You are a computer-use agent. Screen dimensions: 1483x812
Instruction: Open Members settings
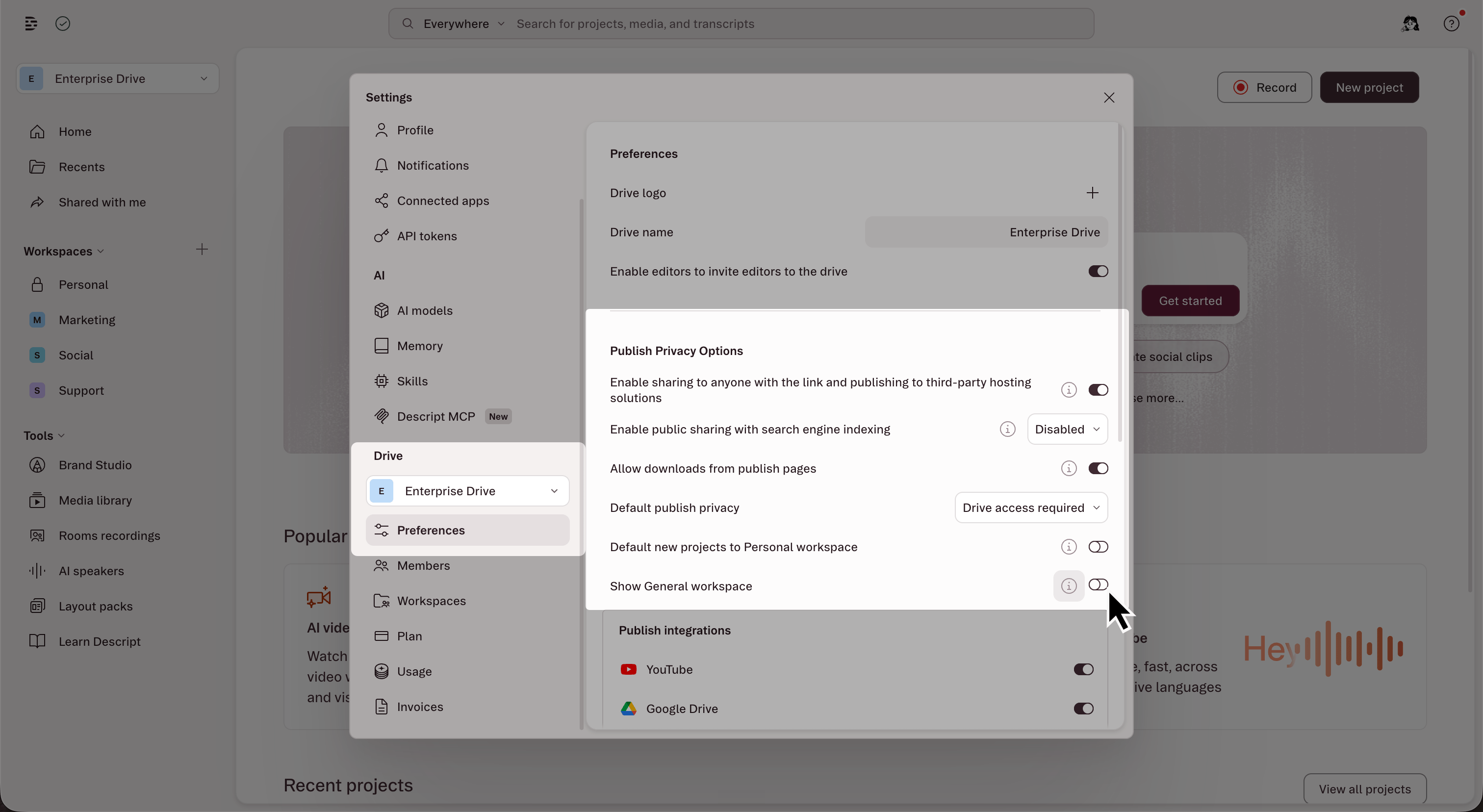467,566
